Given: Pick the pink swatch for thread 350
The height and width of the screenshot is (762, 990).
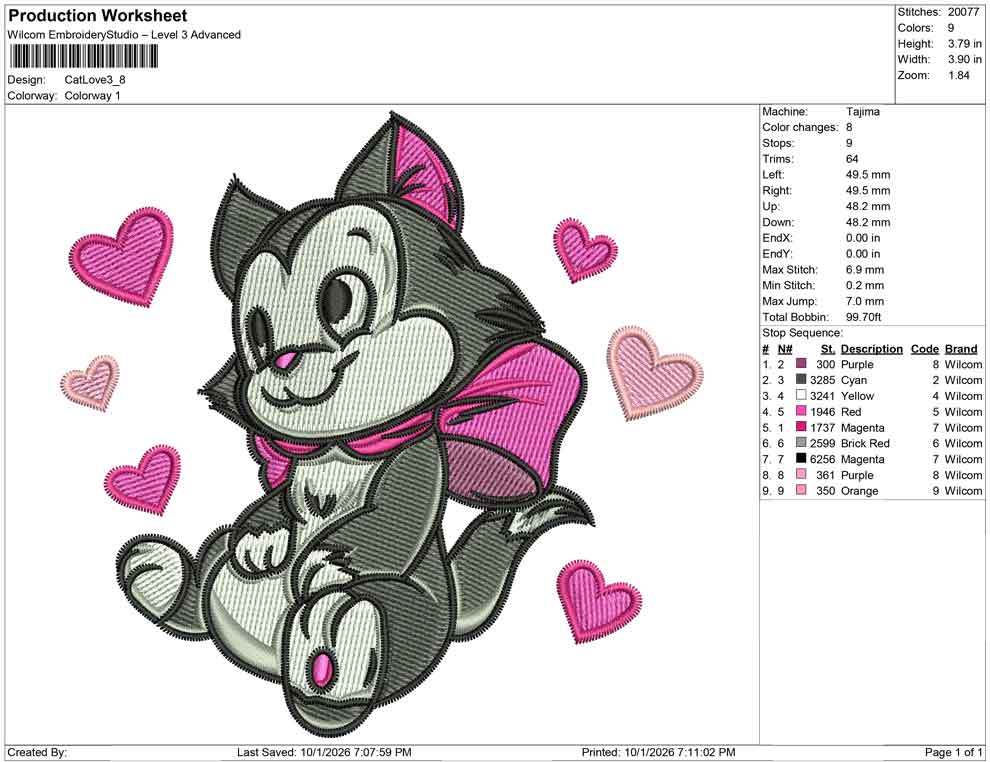Looking at the screenshot, I should pos(801,490).
